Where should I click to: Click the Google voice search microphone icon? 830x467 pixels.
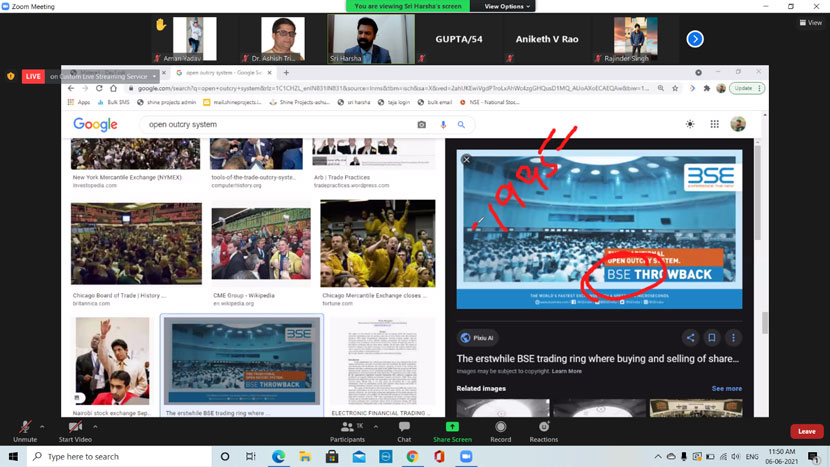[443, 125]
